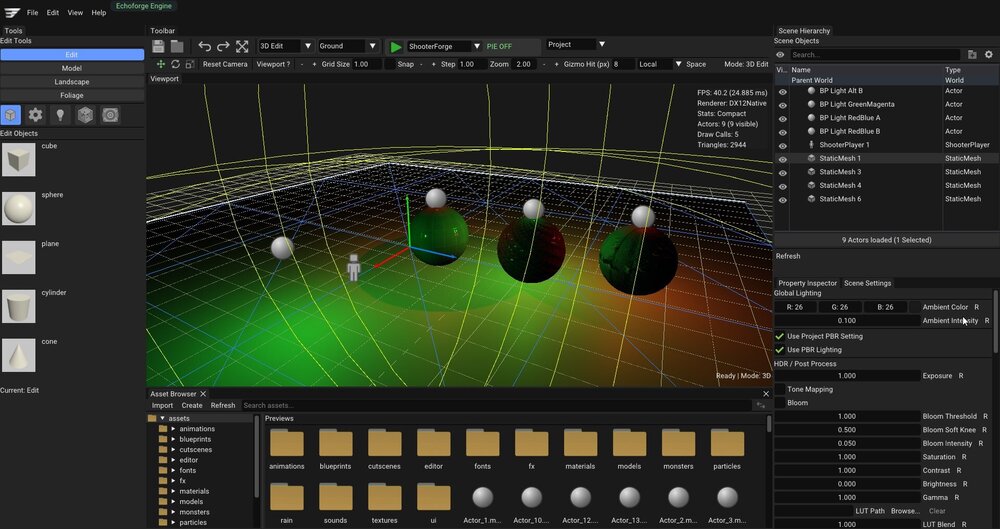Click the light bulb icon in Edit Tools

[x=60, y=115]
